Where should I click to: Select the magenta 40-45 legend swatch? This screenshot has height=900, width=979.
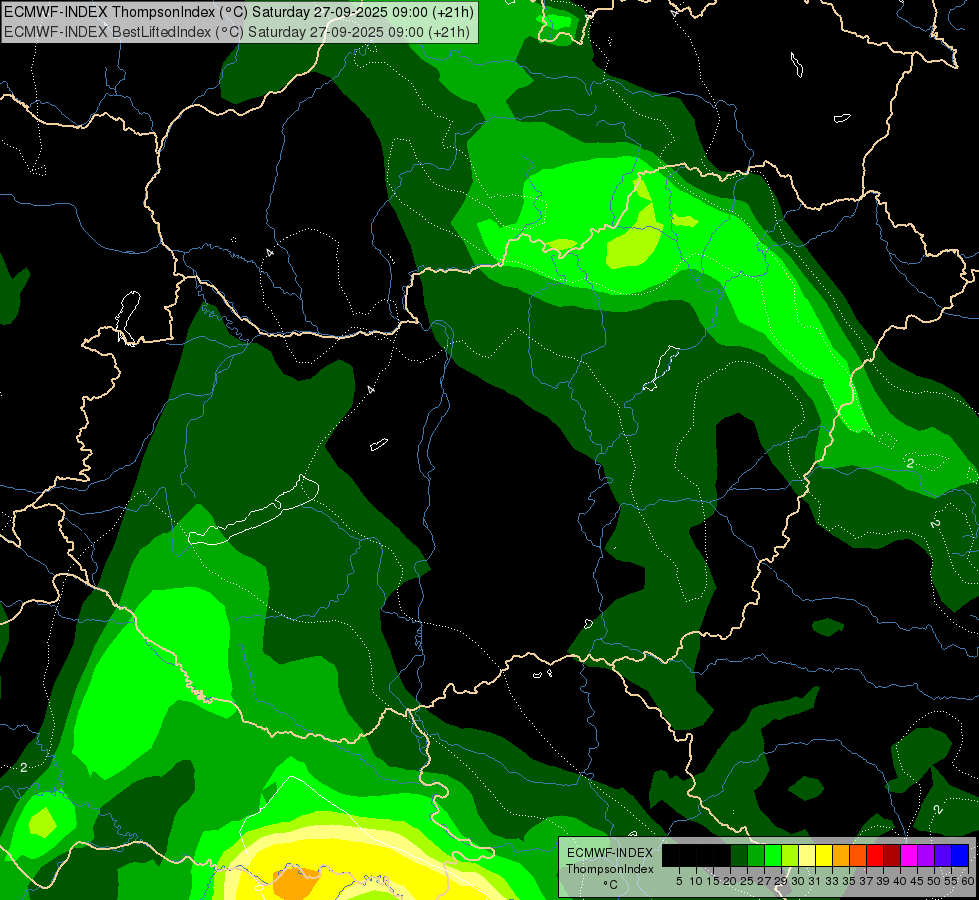tap(909, 855)
